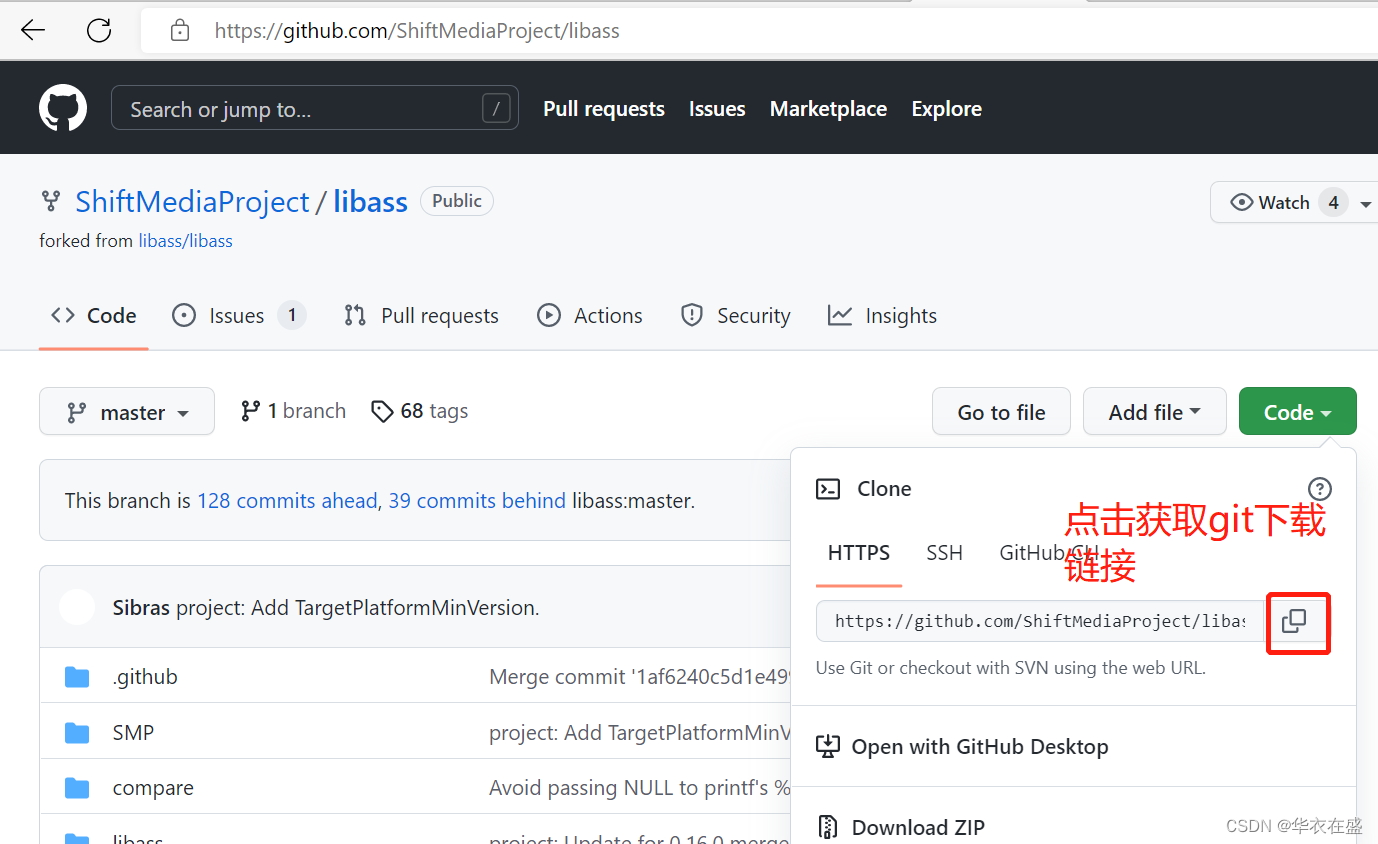The width and height of the screenshot is (1378, 844).
Task: Click the Sibras author avatar
Action: pyautogui.click(x=77, y=607)
